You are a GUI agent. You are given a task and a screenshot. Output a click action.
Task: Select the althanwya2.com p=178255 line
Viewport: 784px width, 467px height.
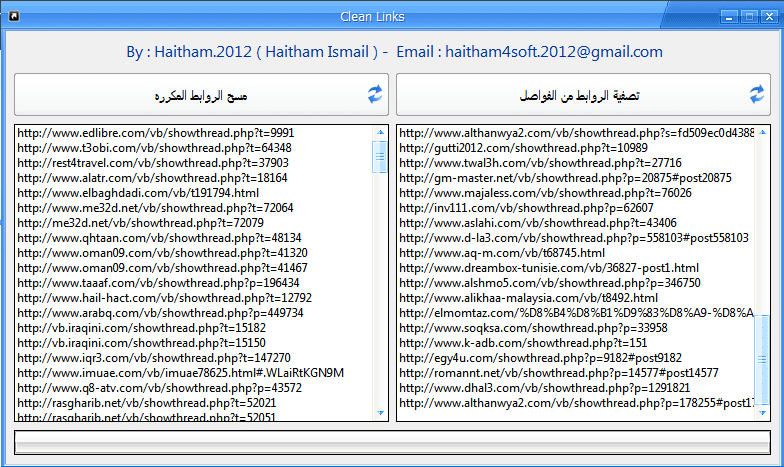pos(576,403)
